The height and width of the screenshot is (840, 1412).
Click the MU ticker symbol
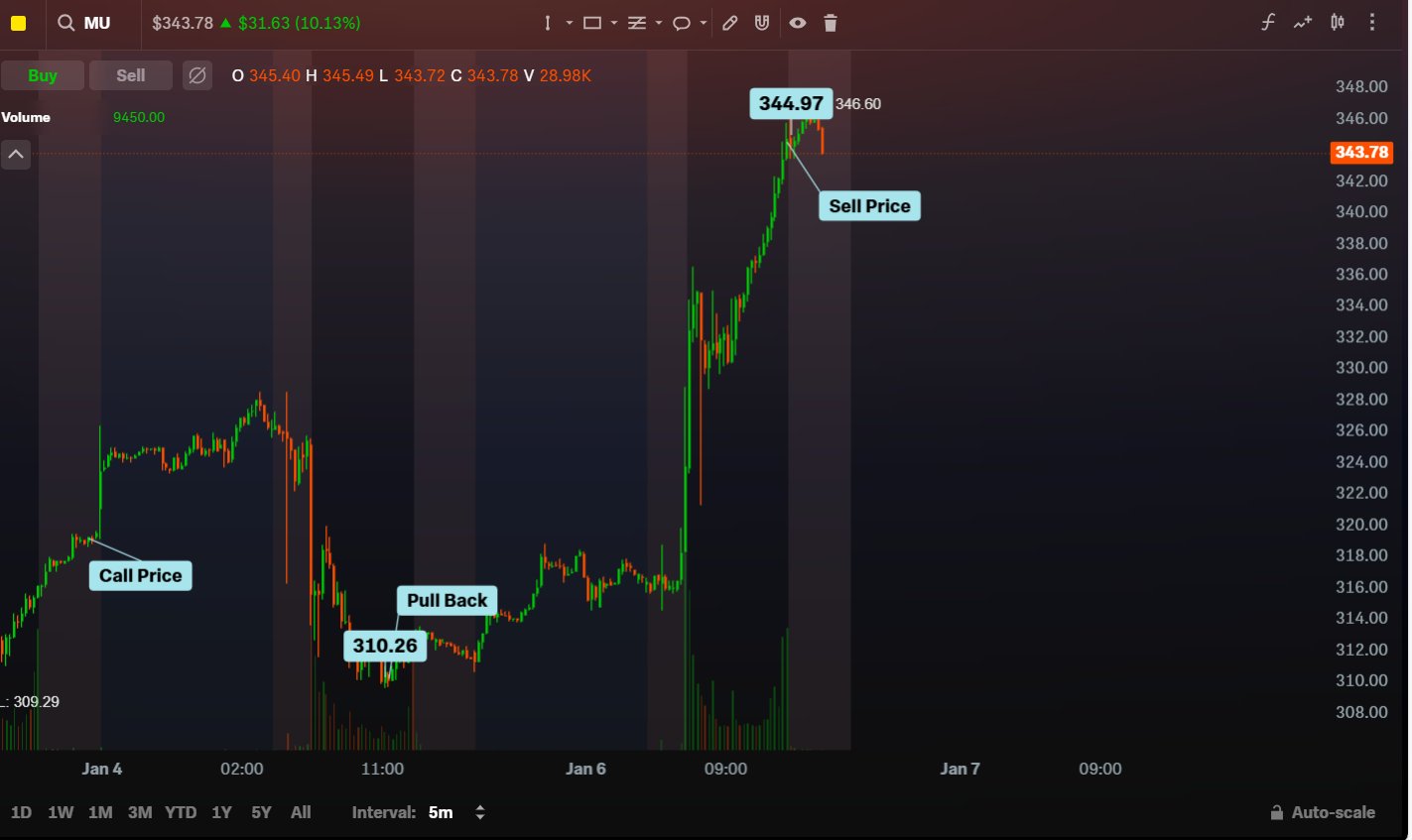(x=97, y=23)
